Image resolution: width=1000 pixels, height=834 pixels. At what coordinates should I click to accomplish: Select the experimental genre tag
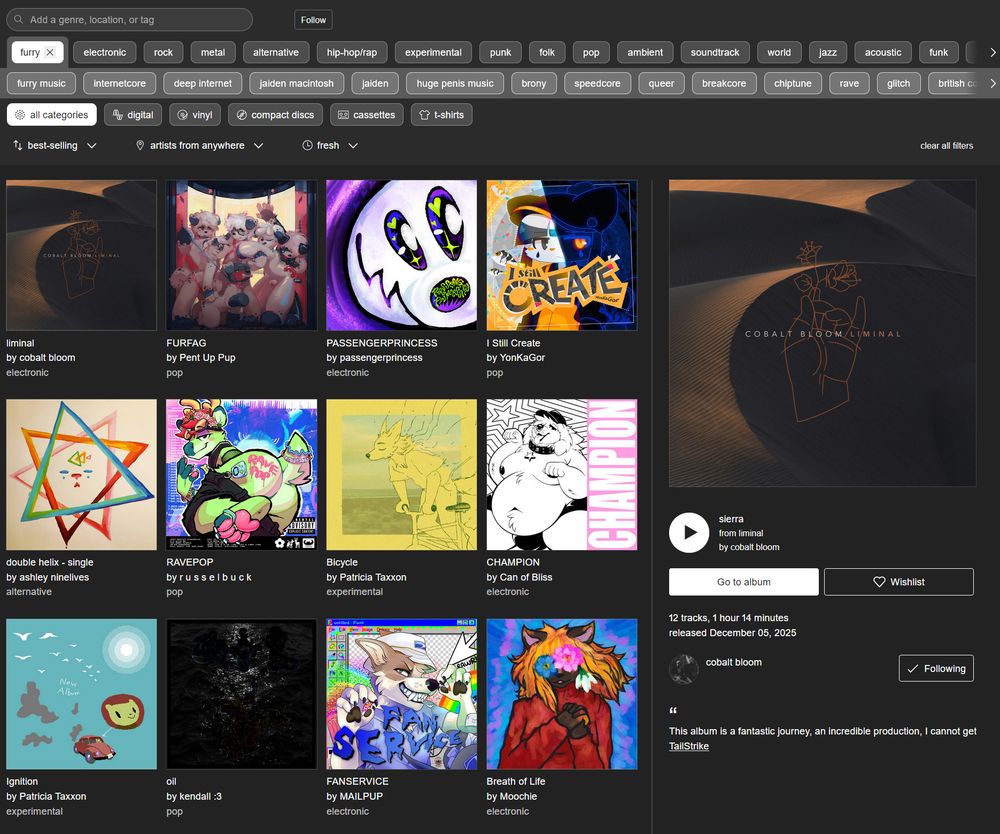pos(433,52)
